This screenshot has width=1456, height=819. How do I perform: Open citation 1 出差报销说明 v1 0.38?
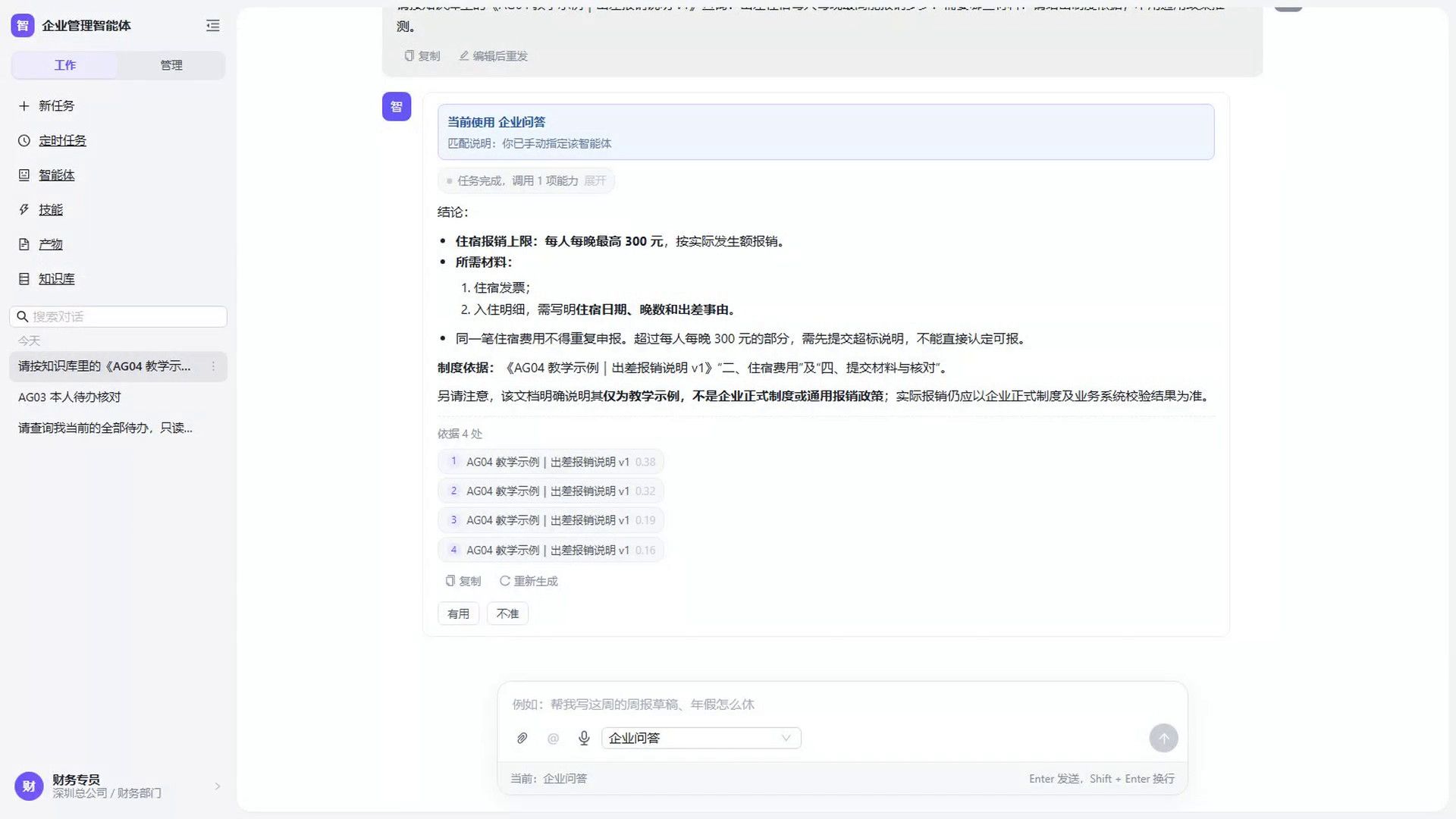tap(551, 462)
